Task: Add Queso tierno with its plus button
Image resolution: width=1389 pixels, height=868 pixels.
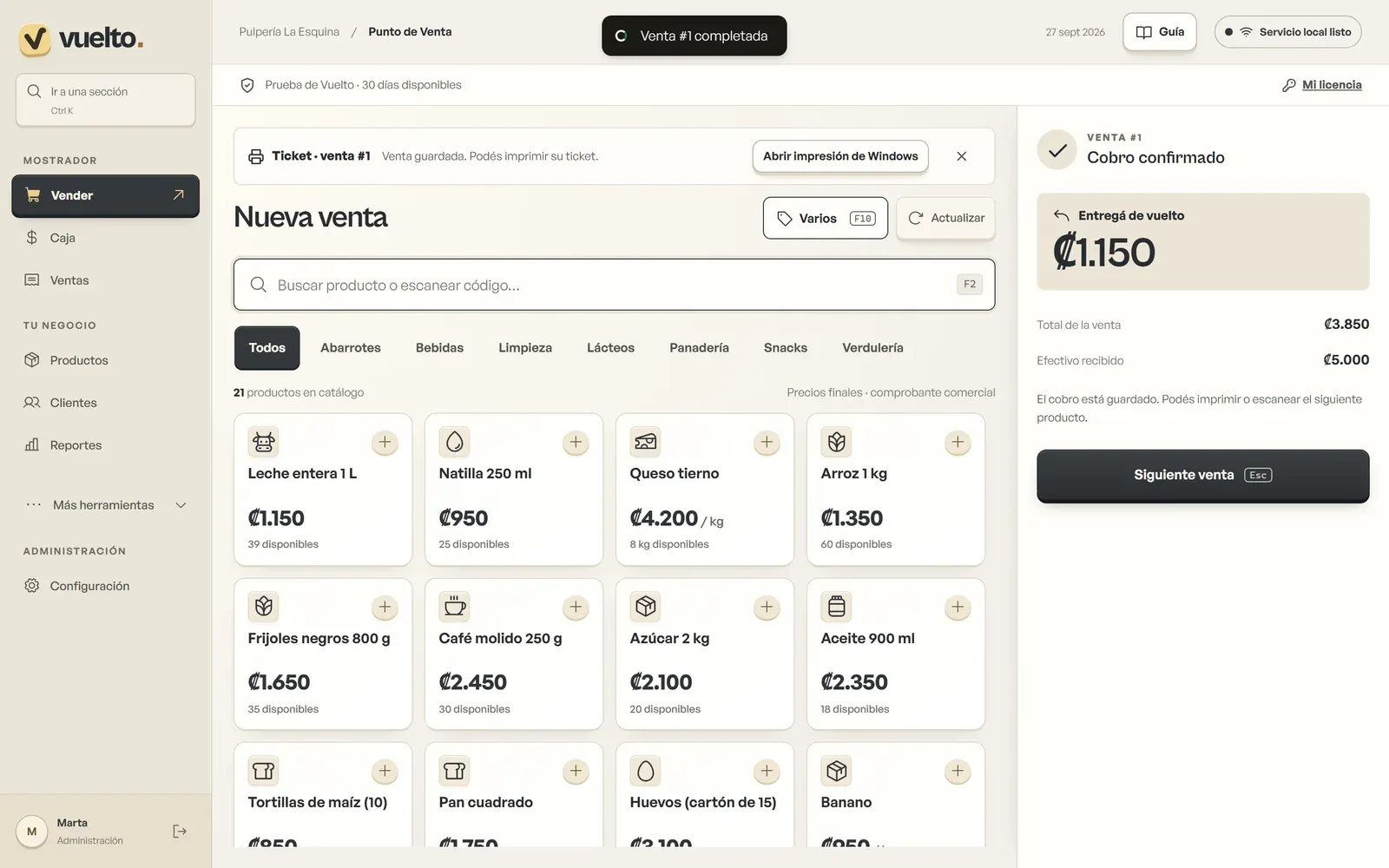Action: click(x=767, y=443)
